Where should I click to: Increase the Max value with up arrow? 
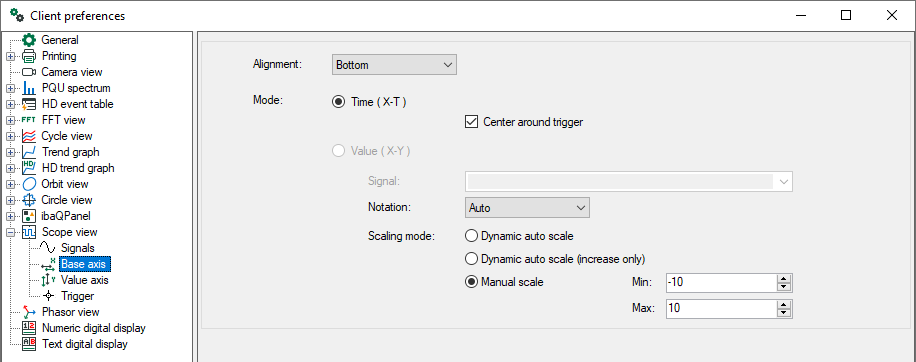coord(783,304)
